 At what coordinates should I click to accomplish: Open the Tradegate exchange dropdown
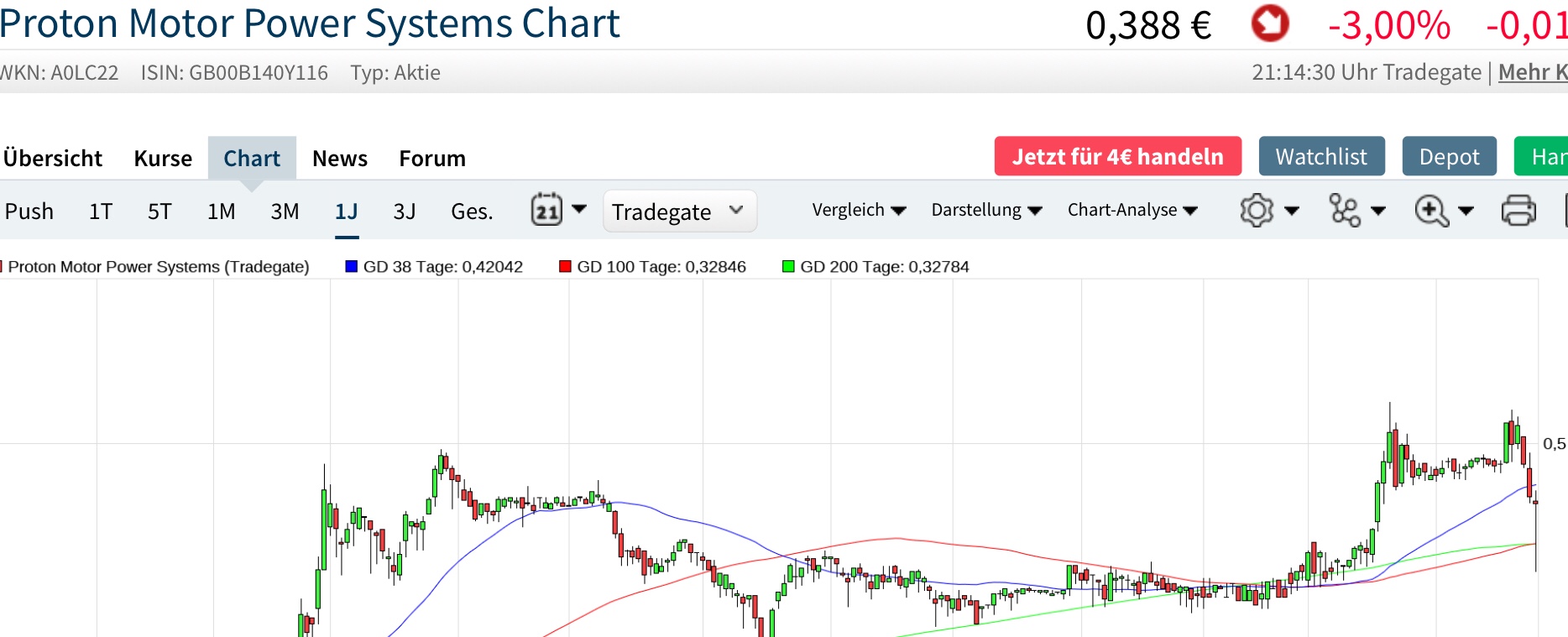pos(679,211)
